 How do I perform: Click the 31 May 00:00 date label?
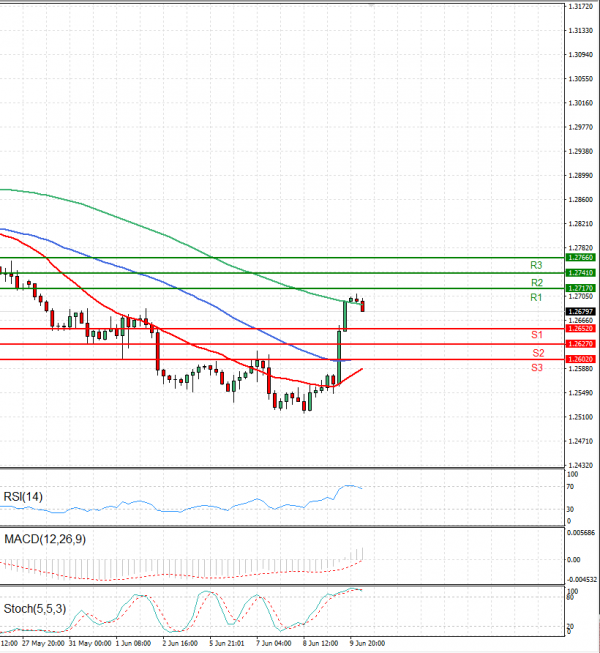point(90,643)
